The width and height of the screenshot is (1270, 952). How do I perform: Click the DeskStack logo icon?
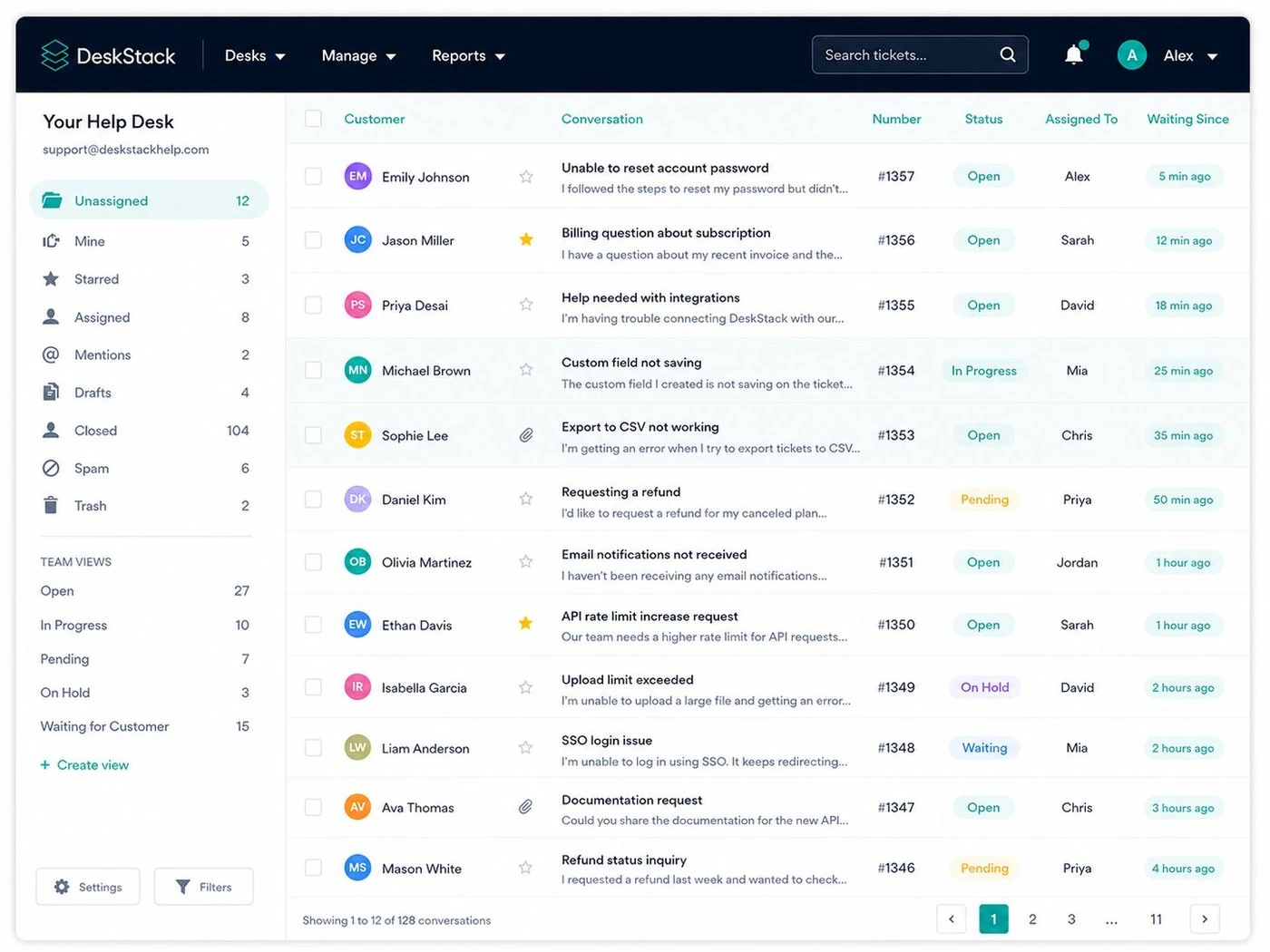(x=55, y=55)
